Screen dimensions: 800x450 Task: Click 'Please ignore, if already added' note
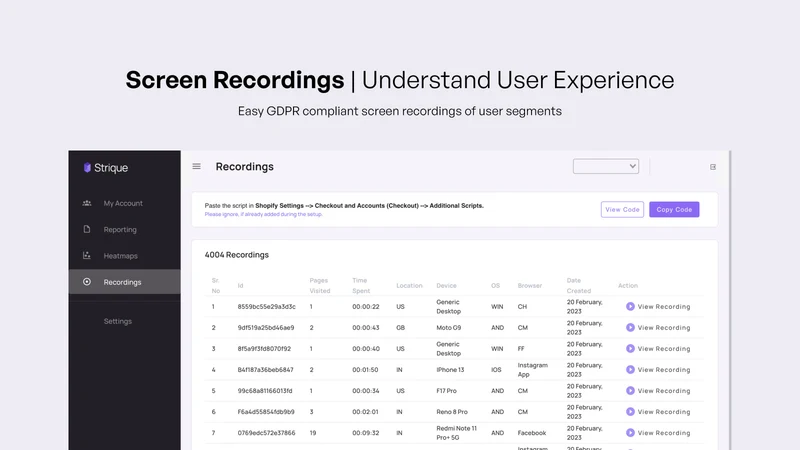263,214
